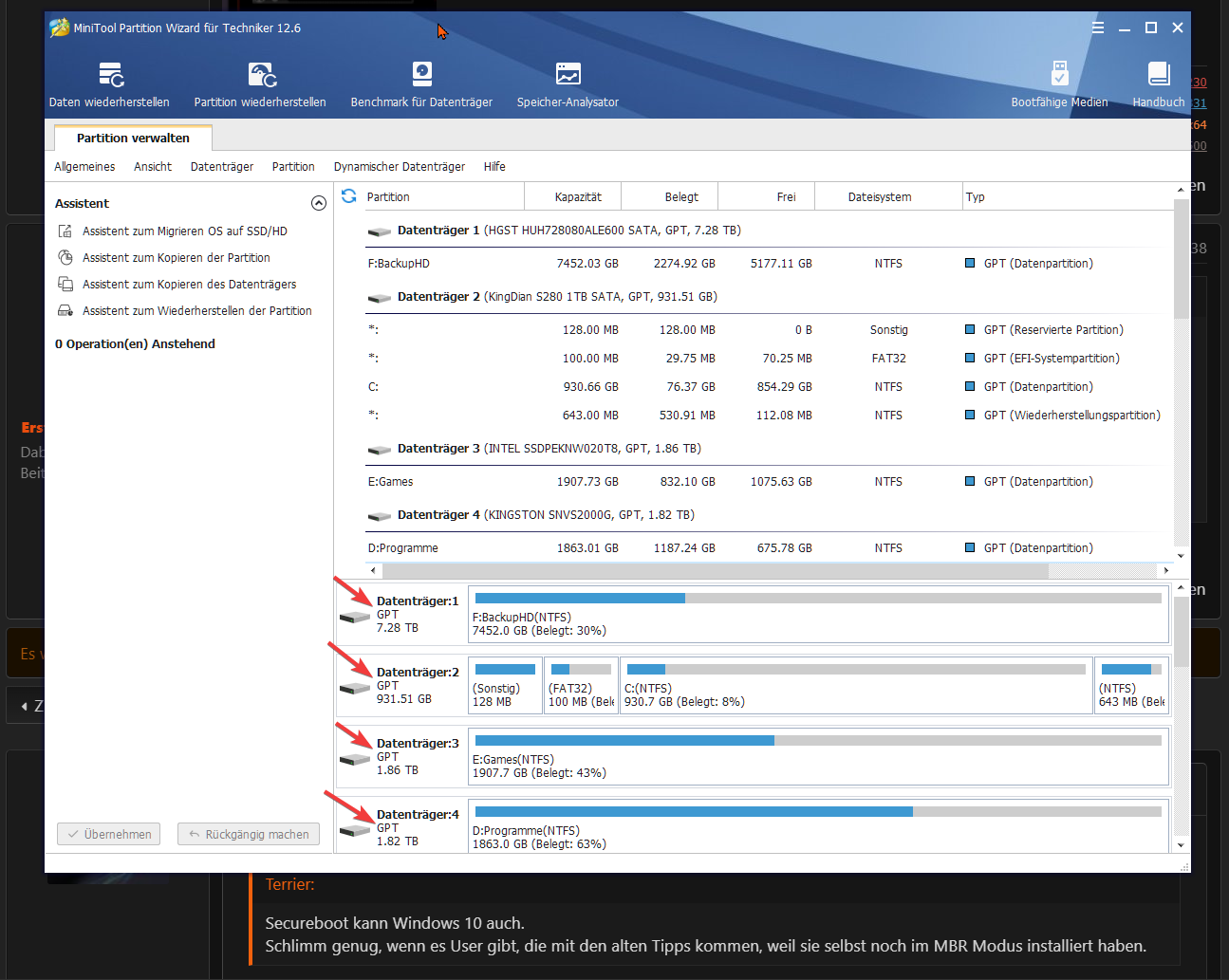Launch Partition wiederherstellen tool

(260, 83)
